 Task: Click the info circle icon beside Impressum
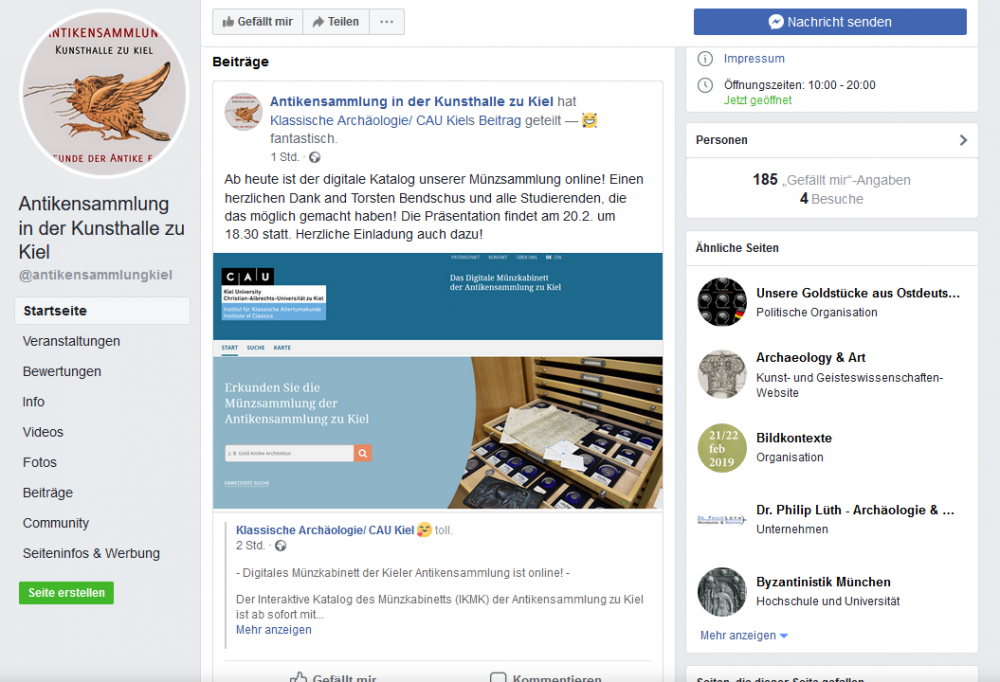point(705,59)
